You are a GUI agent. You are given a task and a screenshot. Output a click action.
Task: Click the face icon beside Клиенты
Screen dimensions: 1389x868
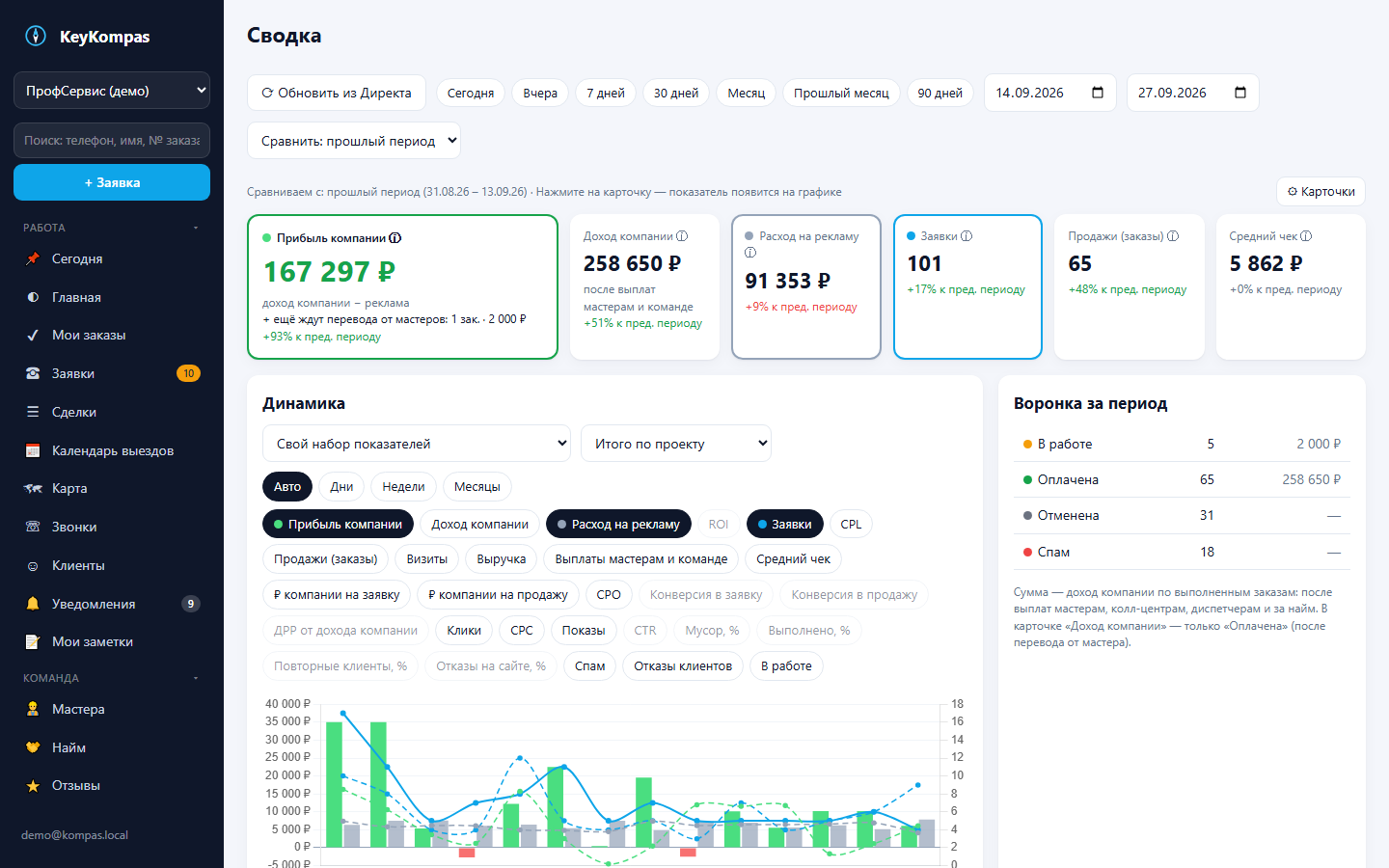pos(33,565)
